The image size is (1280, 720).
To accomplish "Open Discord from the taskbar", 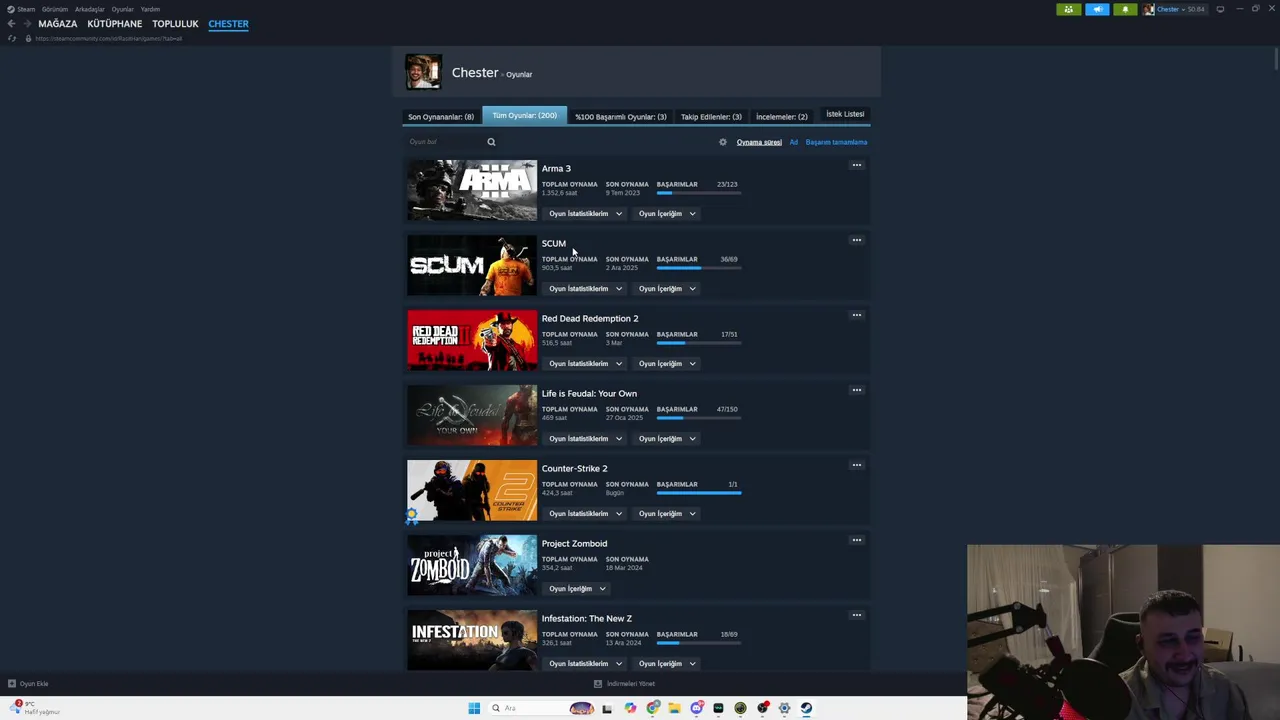I will pyautogui.click(x=697, y=708).
